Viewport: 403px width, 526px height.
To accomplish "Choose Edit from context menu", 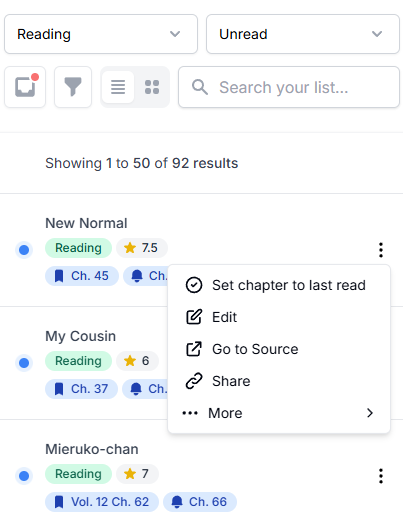I will pos(279,317).
